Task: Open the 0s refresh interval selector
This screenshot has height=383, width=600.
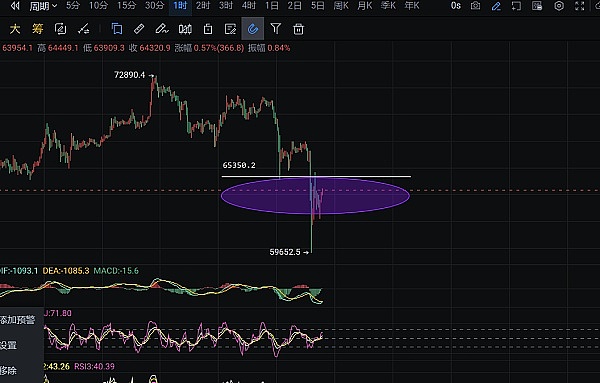Action: [455, 6]
